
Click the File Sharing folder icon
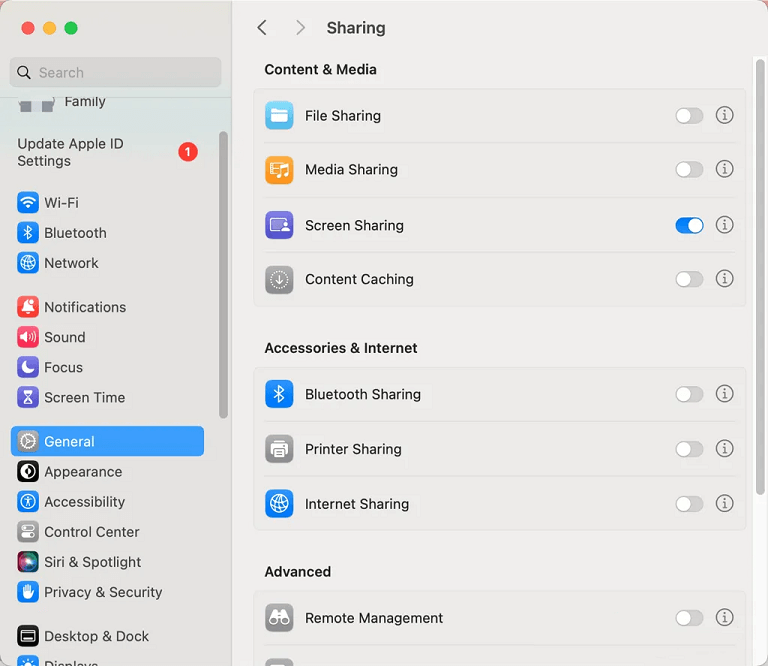(279, 116)
